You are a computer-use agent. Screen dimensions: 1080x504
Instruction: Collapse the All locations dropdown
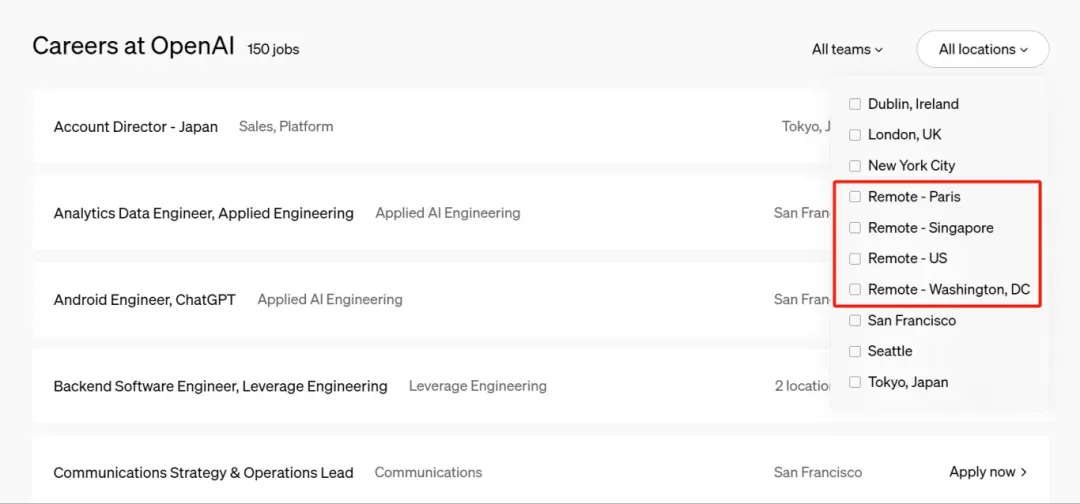[982, 49]
